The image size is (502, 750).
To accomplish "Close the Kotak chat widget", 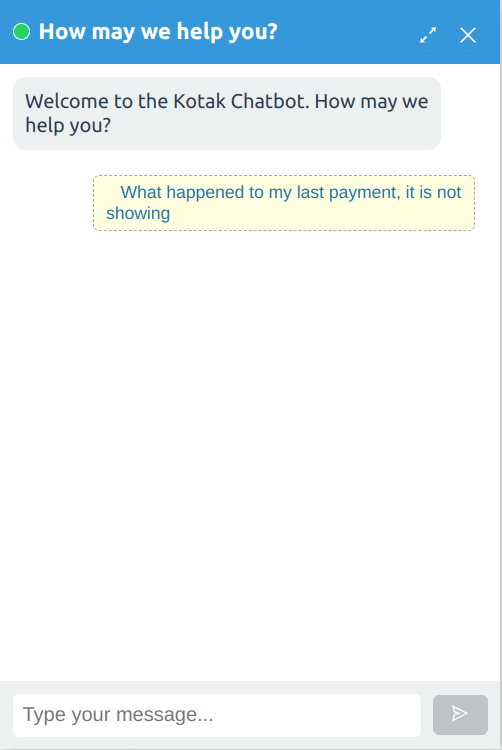I will tap(468, 35).
